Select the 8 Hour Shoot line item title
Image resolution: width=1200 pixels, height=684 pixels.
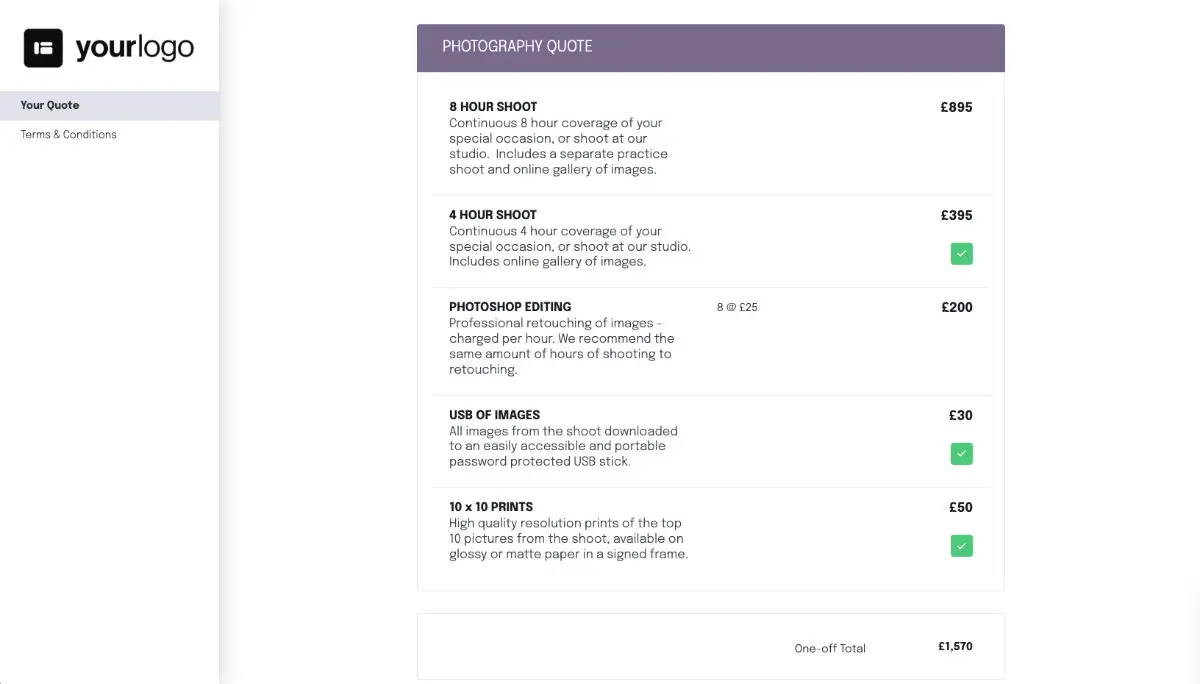pos(492,106)
